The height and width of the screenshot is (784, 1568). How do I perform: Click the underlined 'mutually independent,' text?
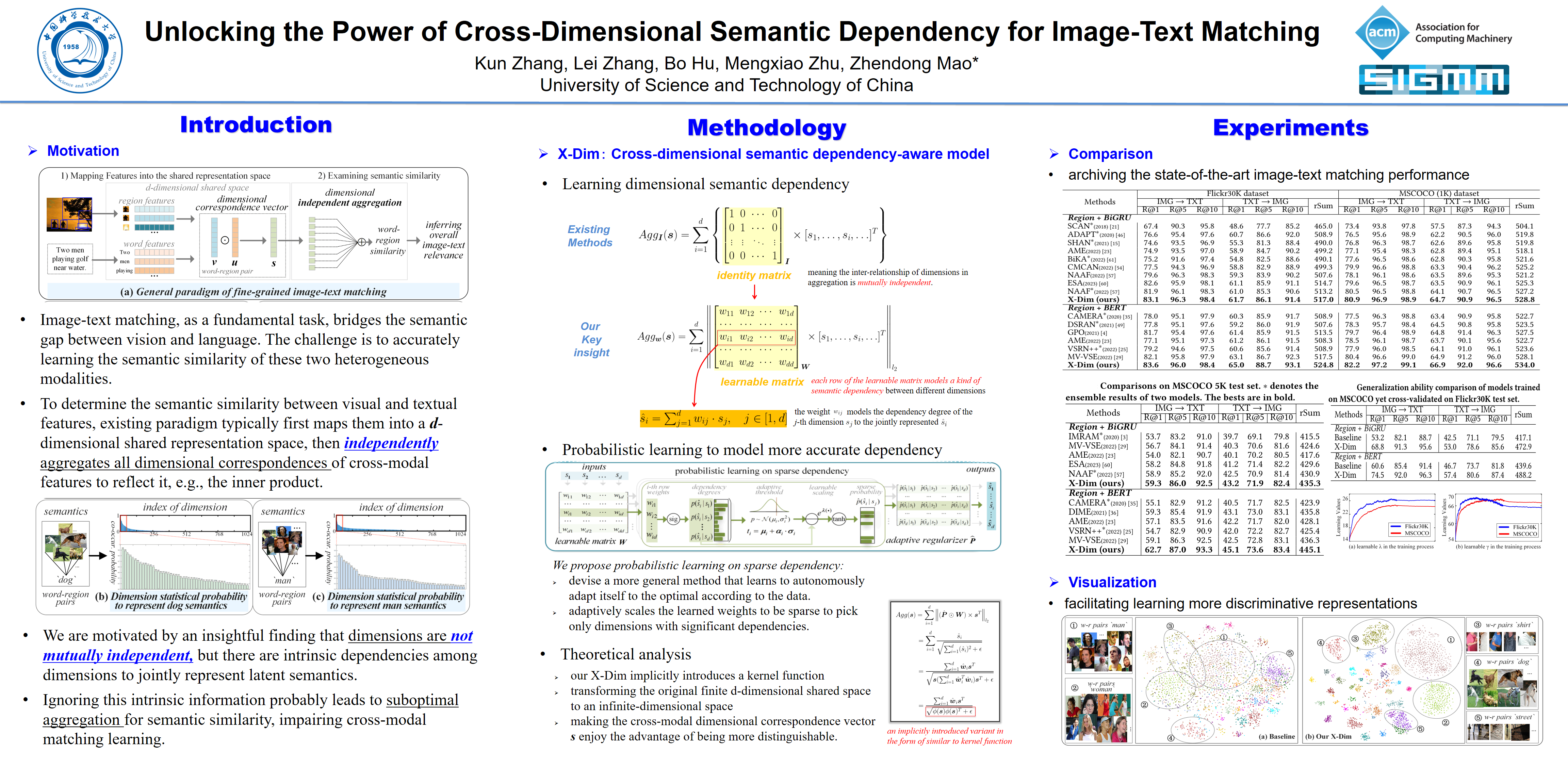(117, 656)
